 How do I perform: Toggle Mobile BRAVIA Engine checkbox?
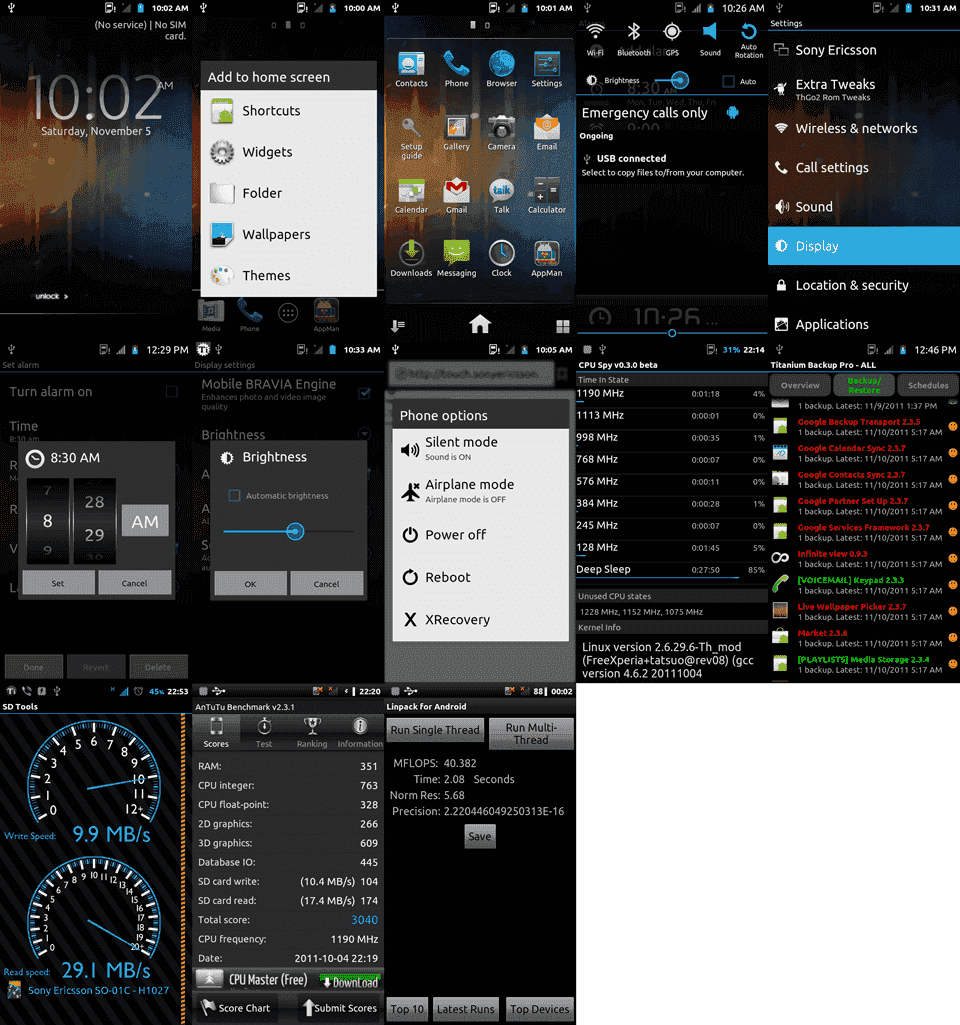coord(365,393)
